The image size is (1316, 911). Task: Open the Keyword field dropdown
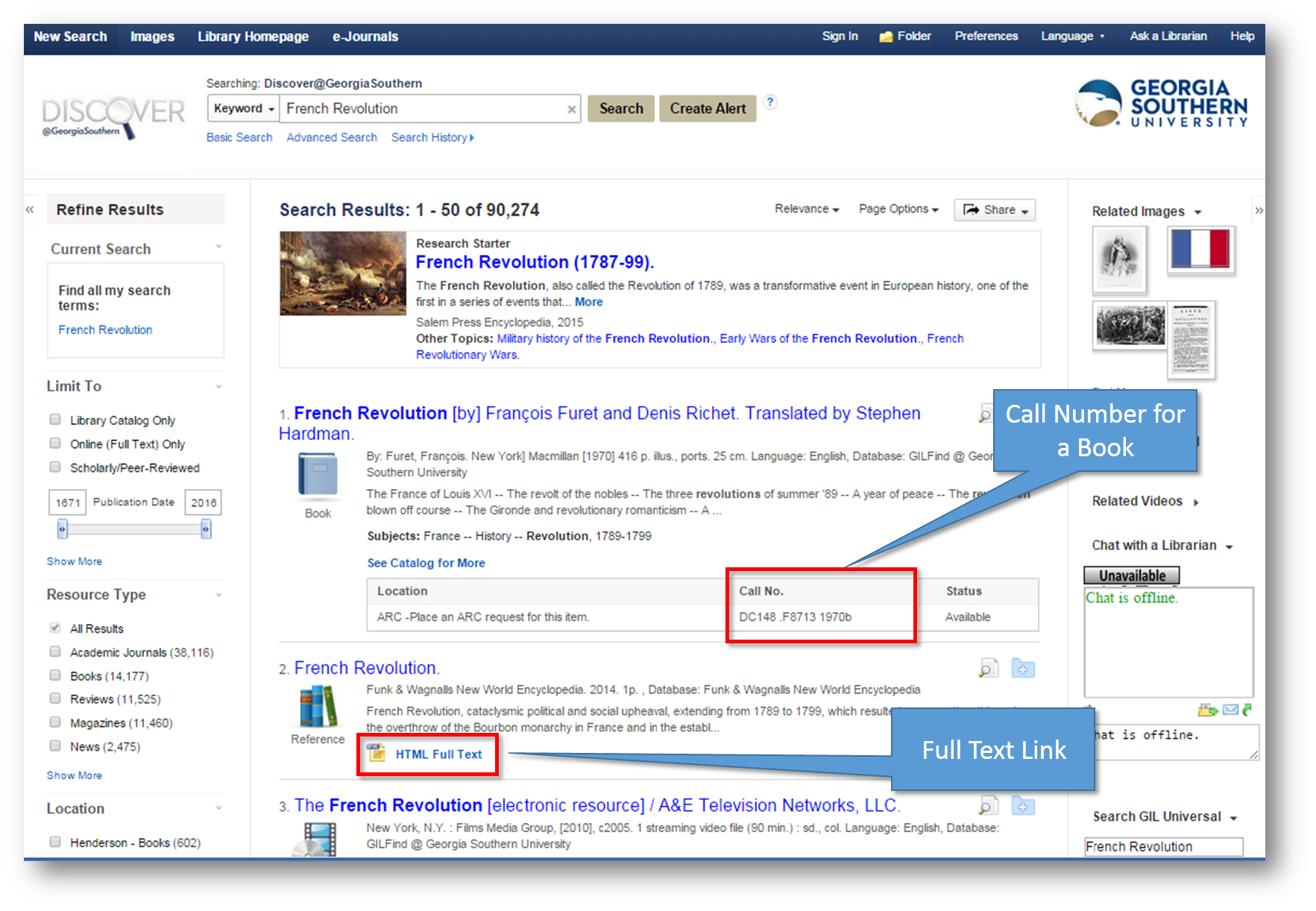(x=244, y=109)
